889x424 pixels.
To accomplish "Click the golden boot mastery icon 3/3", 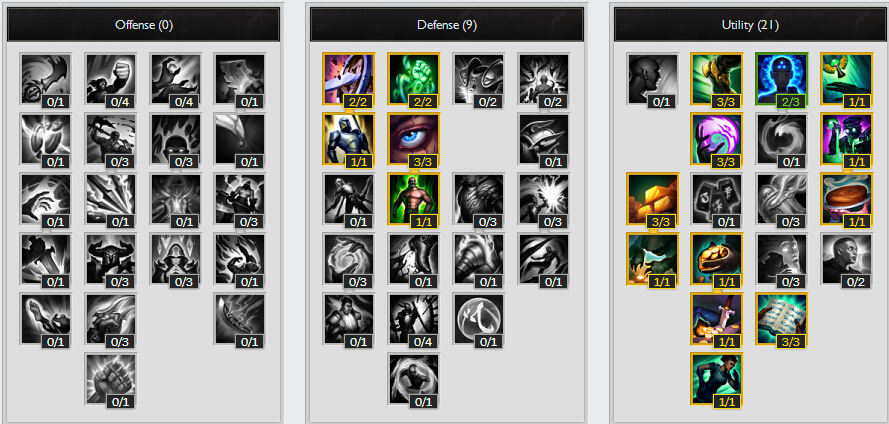I will point(717,79).
